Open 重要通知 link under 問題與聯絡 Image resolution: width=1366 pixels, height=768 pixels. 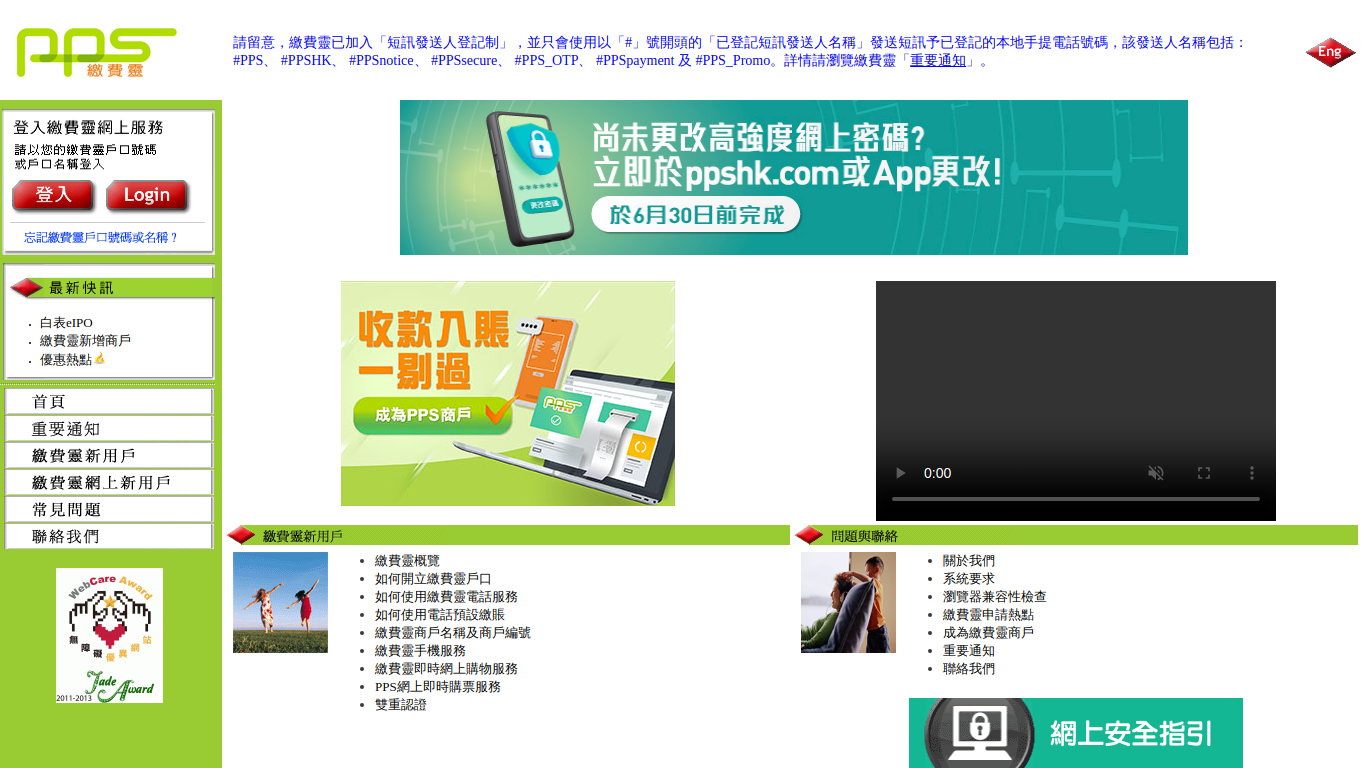tap(969, 651)
